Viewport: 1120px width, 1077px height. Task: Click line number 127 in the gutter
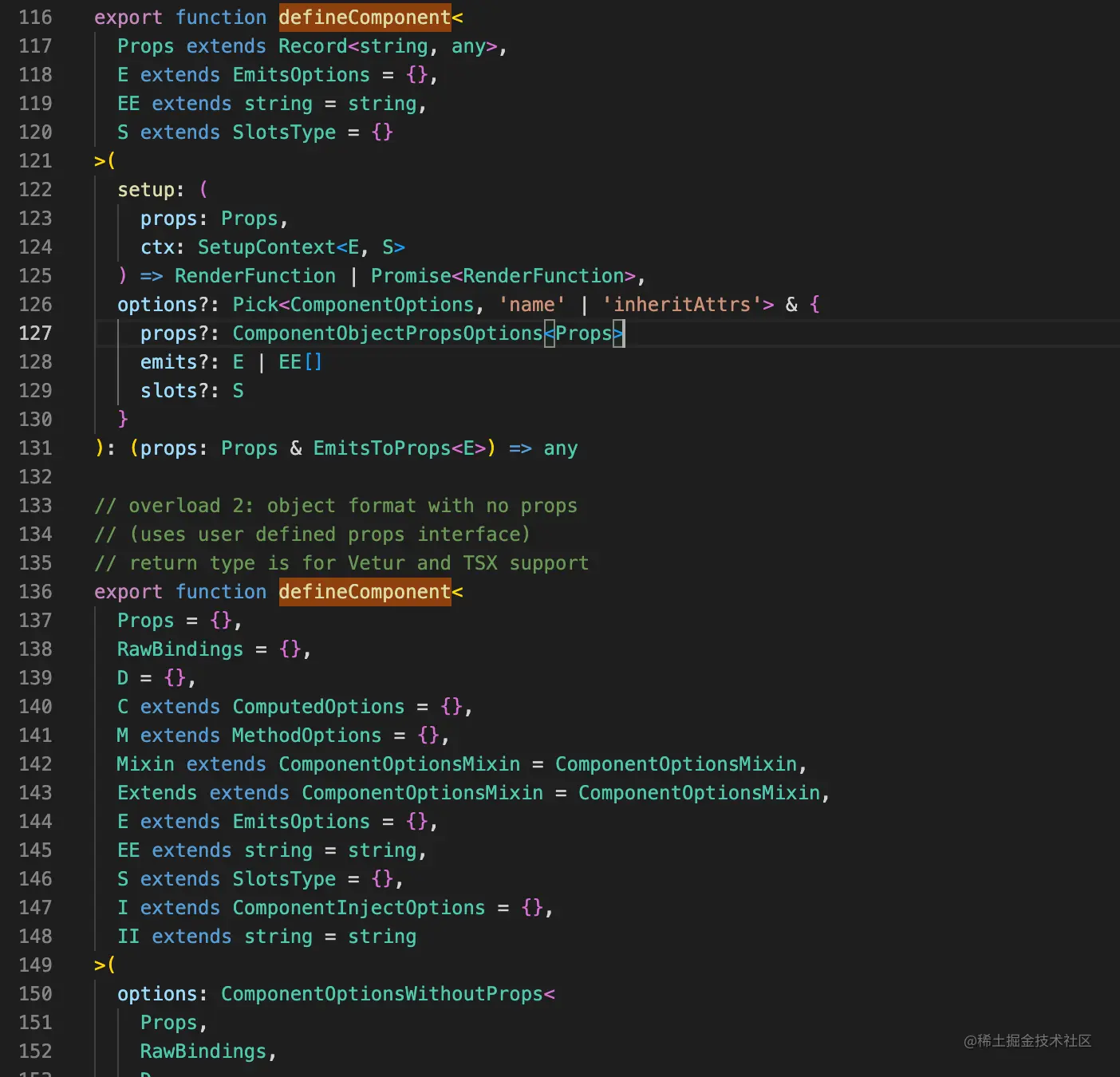tap(35, 333)
